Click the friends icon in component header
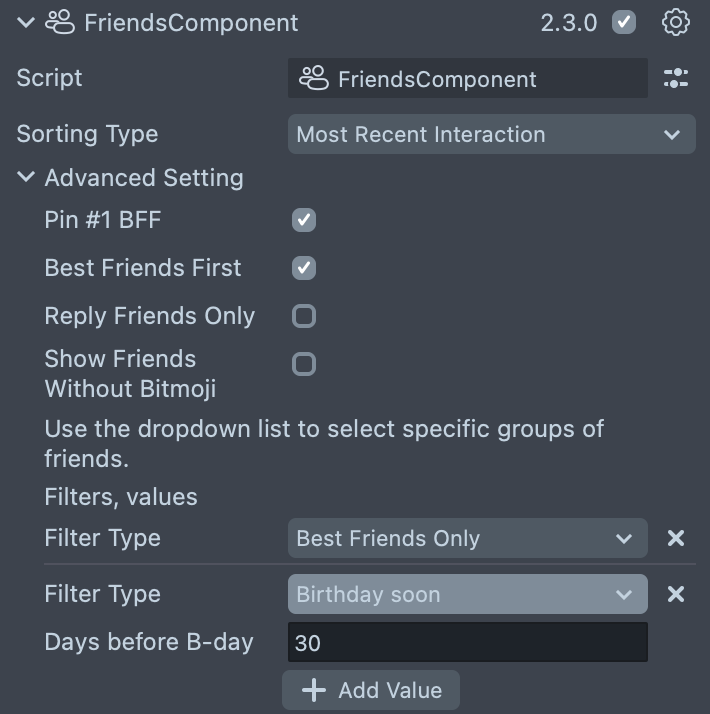This screenshot has width=710, height=714. point(60,22)
